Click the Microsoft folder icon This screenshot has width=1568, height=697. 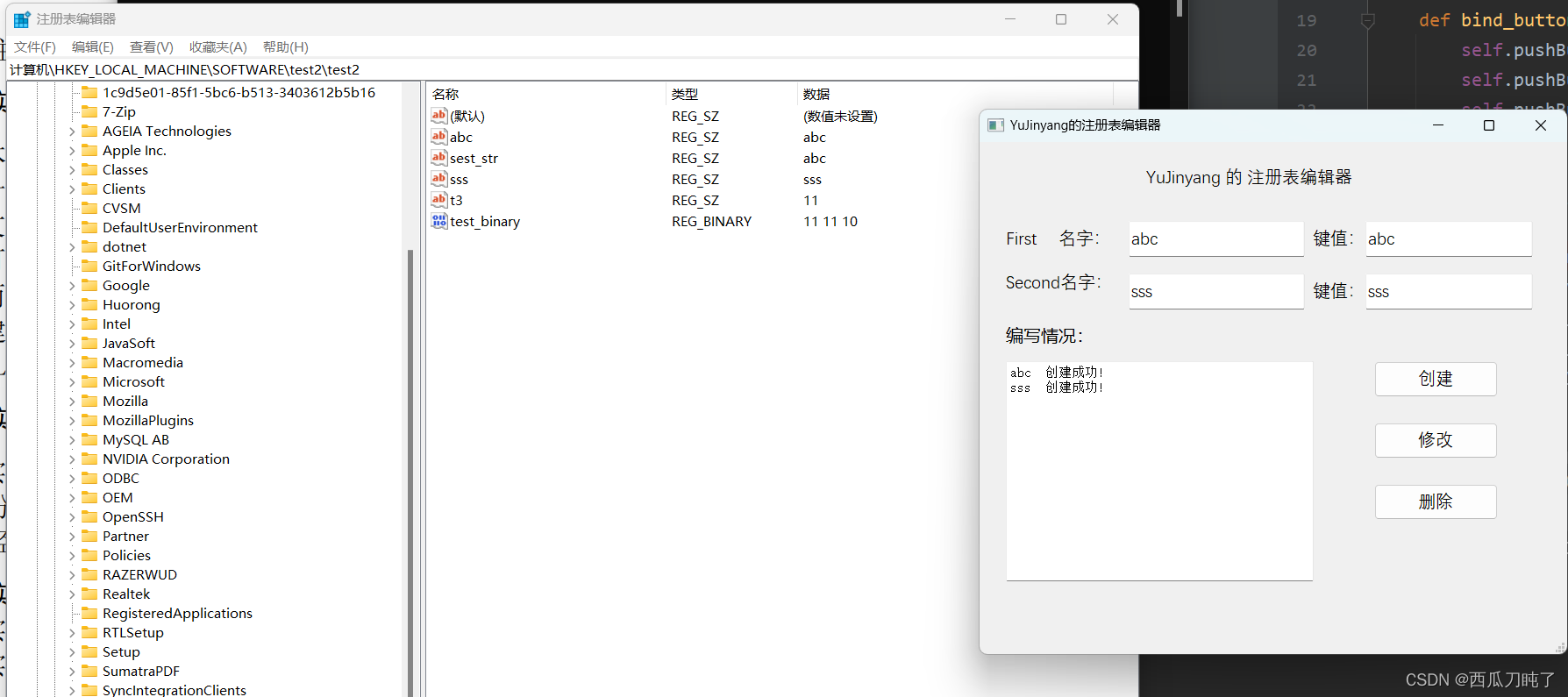pos(89,381)
